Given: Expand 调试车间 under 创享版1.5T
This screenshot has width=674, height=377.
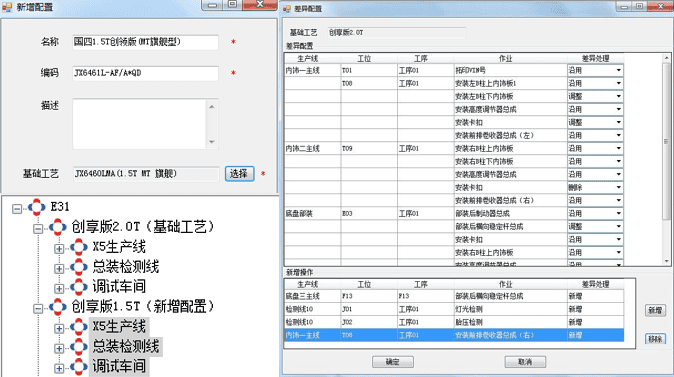Looking at the screenshot, I should click(59, 368).
